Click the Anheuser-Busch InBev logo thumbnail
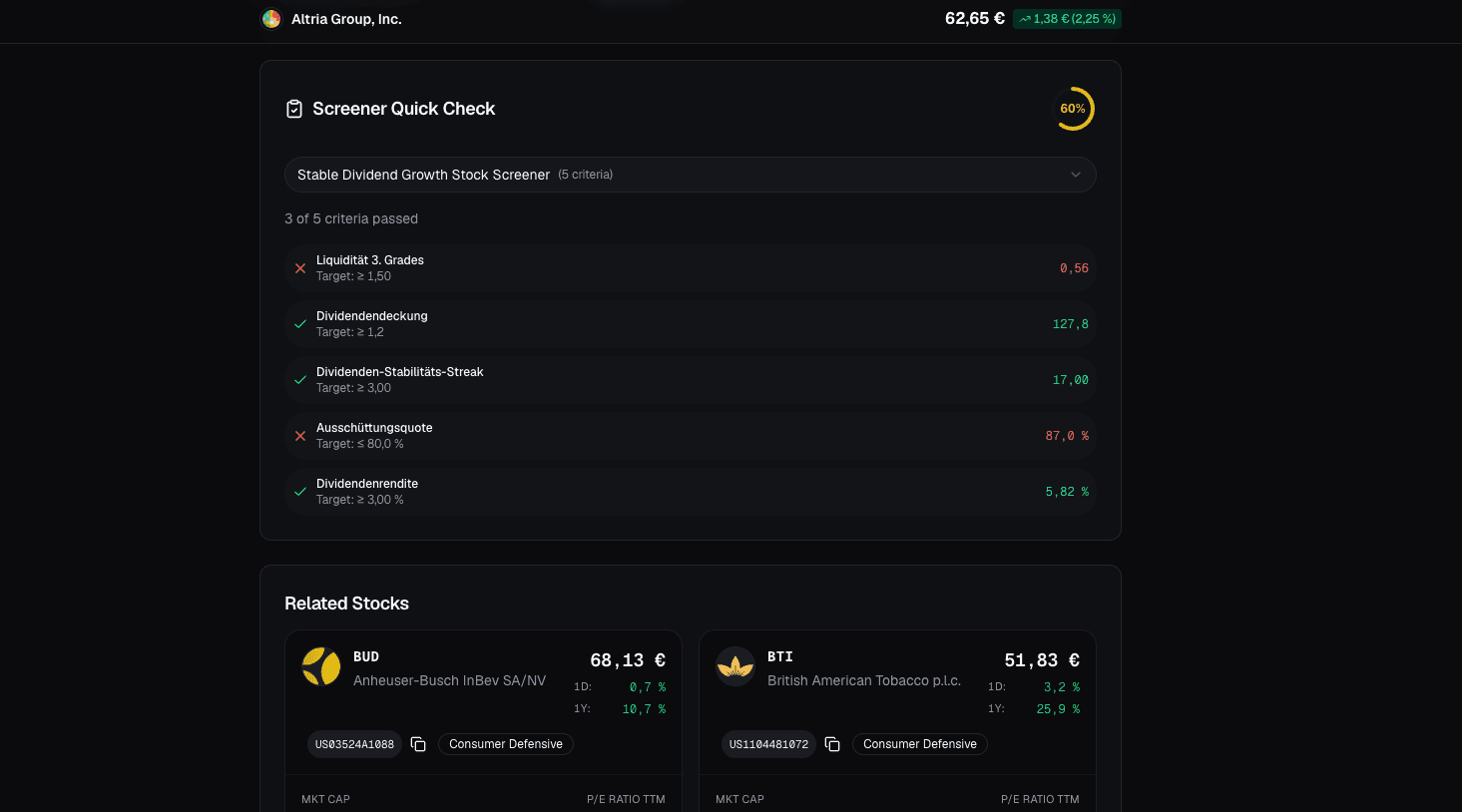 coord(321,666)
